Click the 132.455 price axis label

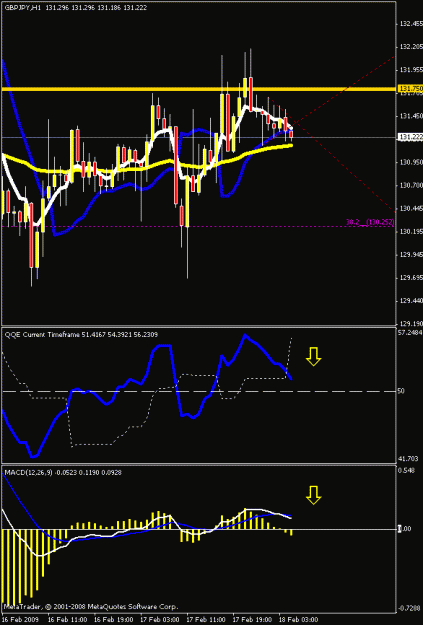point(411,24)
